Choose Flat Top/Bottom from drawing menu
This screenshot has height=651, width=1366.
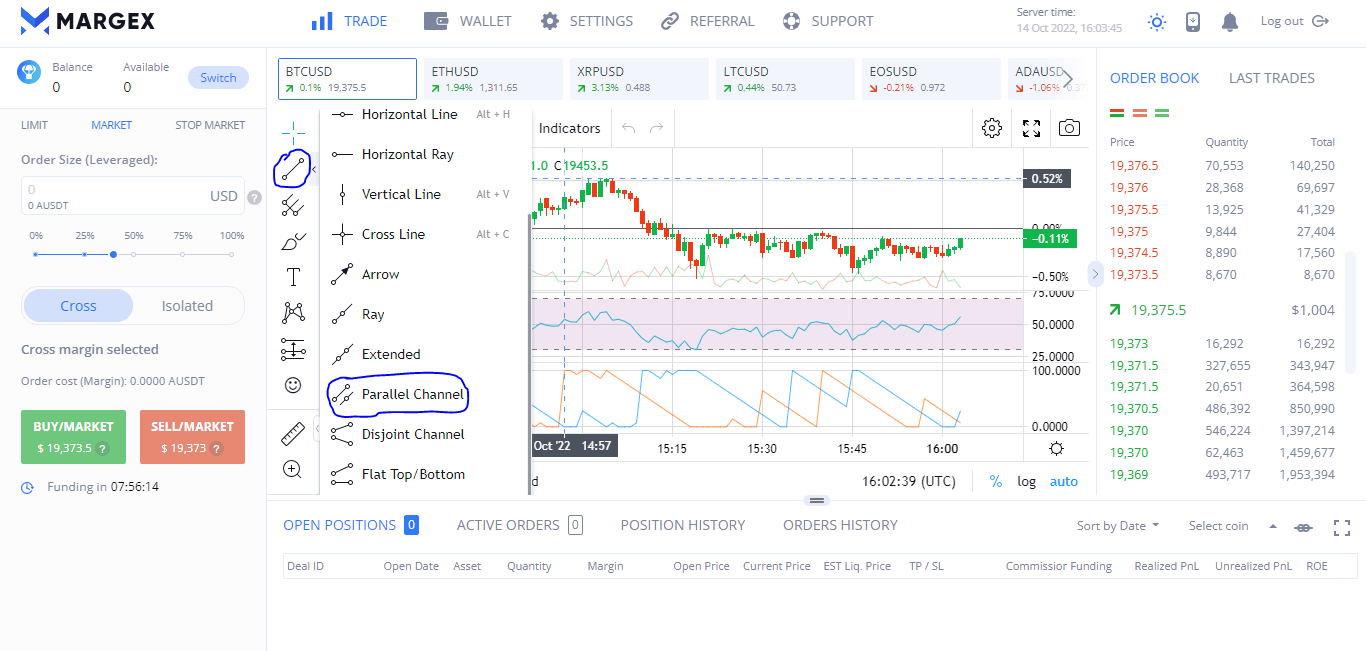tap(425, 474)
